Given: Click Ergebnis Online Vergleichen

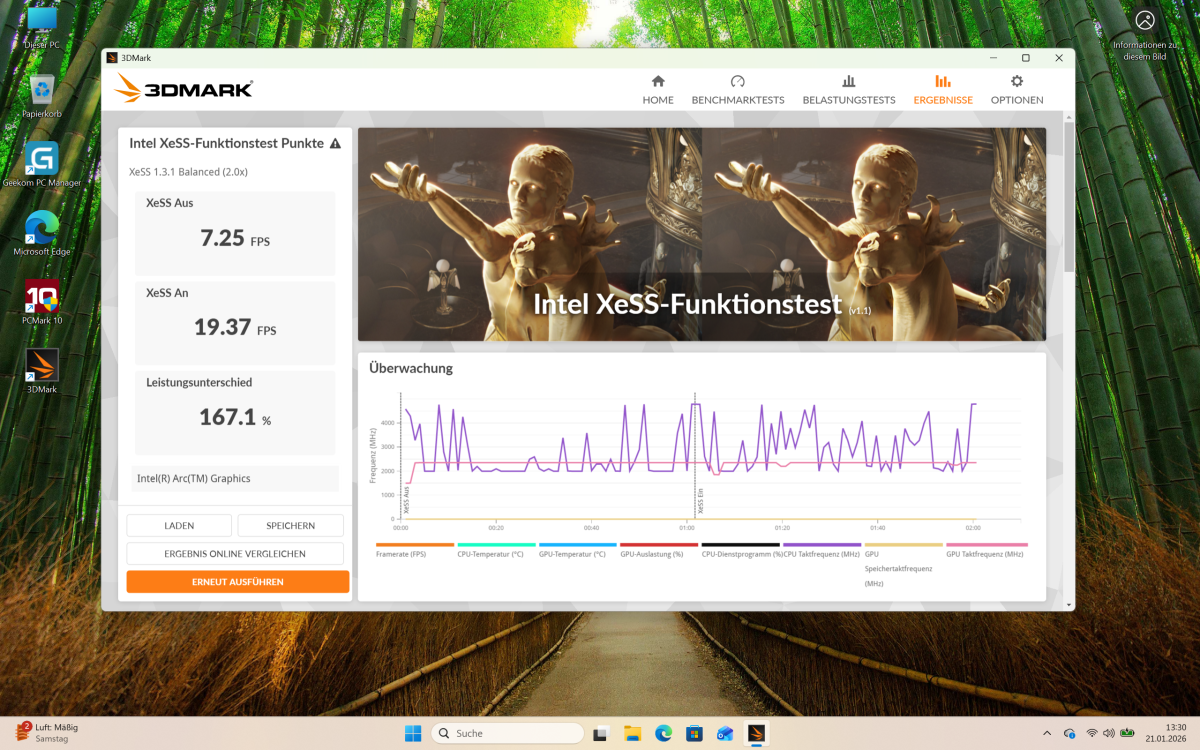Looking at the screenshot, I should tap(234, 553).
